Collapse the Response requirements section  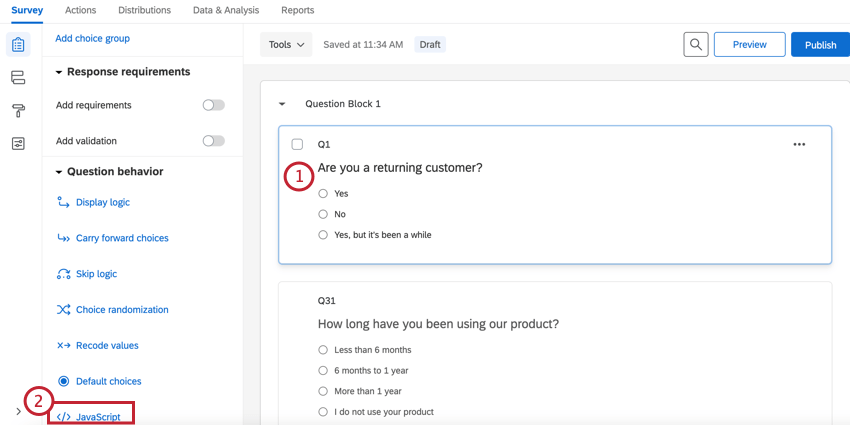pyautogui.click(x=59, y=72)
